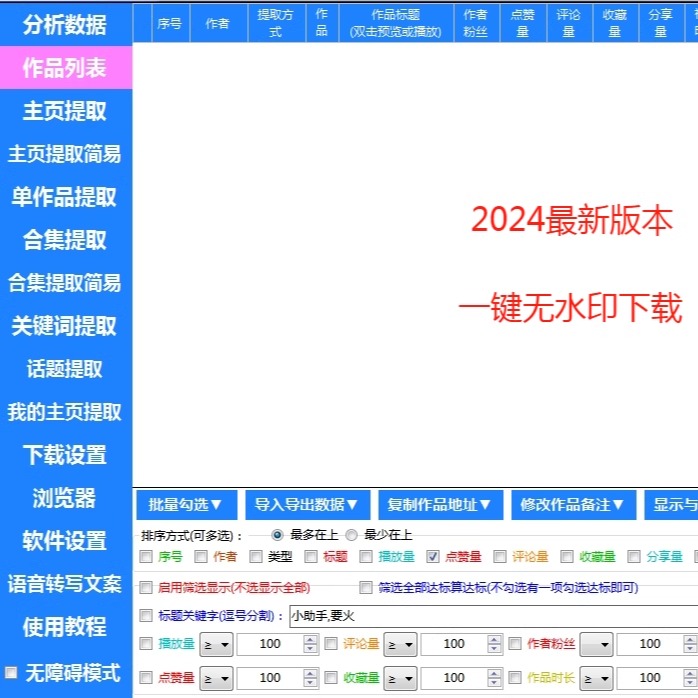Image resolution: width=698 pixels, height=698 pixels.
Task: Enable the 评论量 filter checkbox
Action: tap(331, 644)
